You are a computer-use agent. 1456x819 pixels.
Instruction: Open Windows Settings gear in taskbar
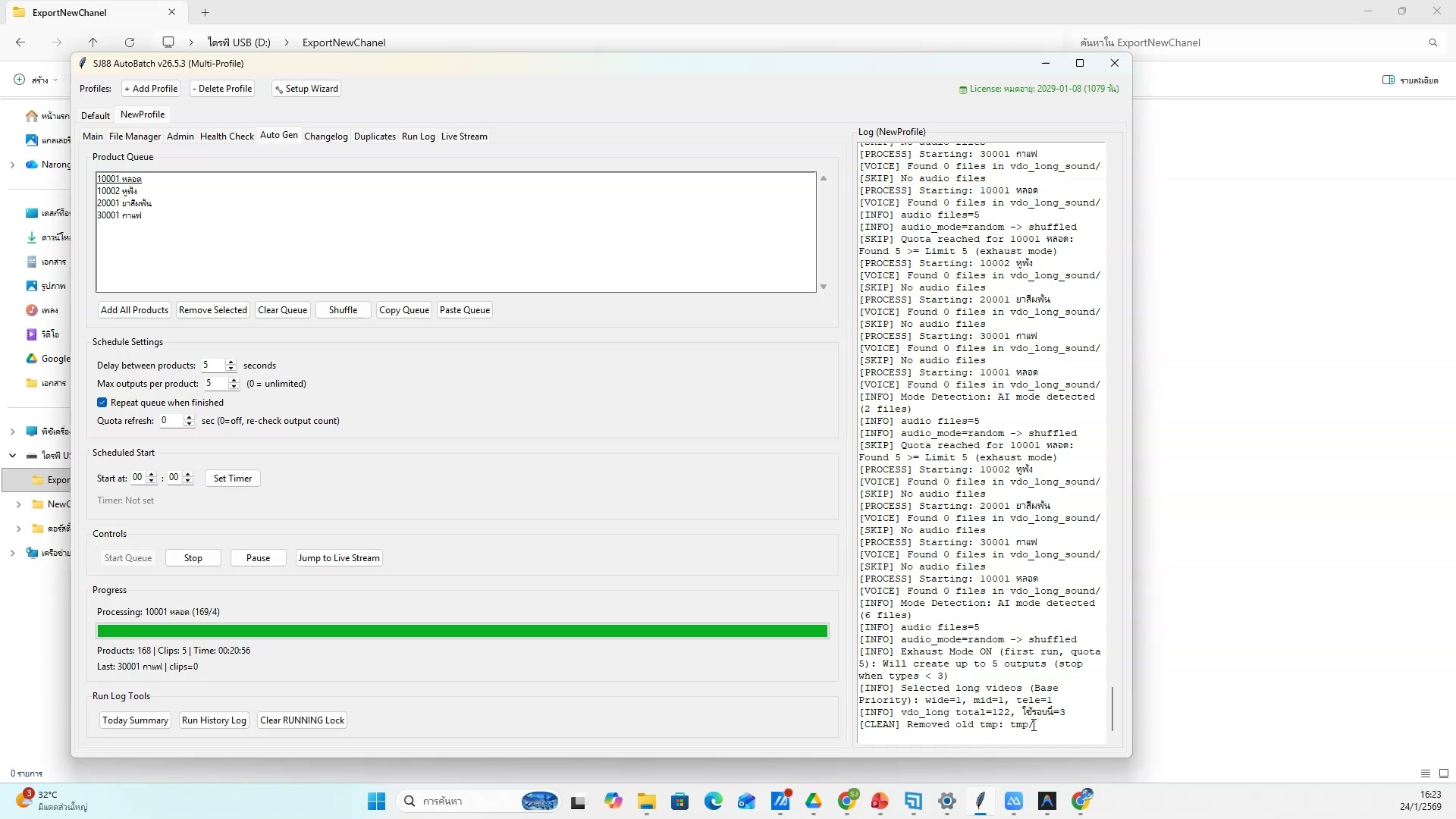click(946, 801)
